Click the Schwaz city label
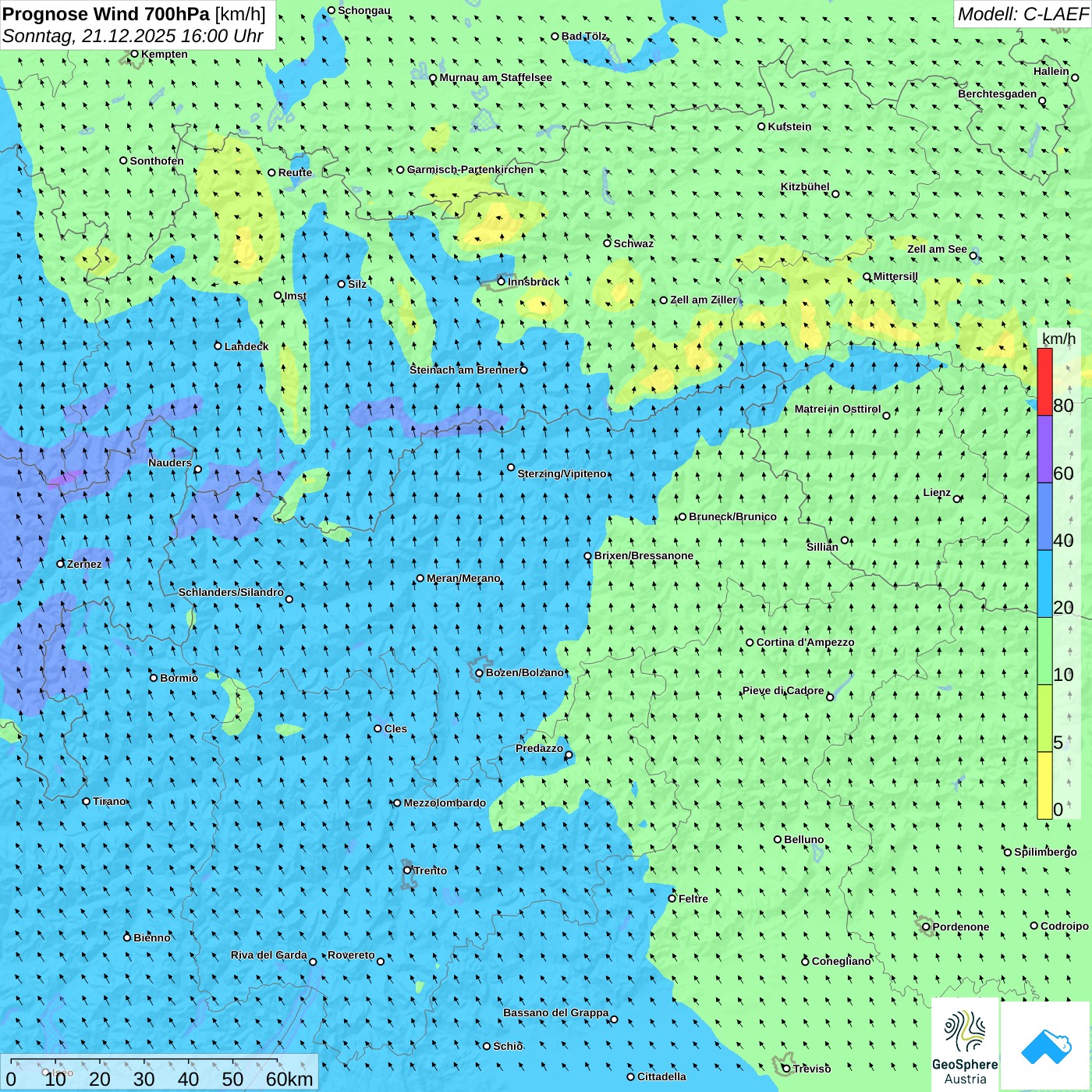The image size is (1092, 1092). point(633,244)
